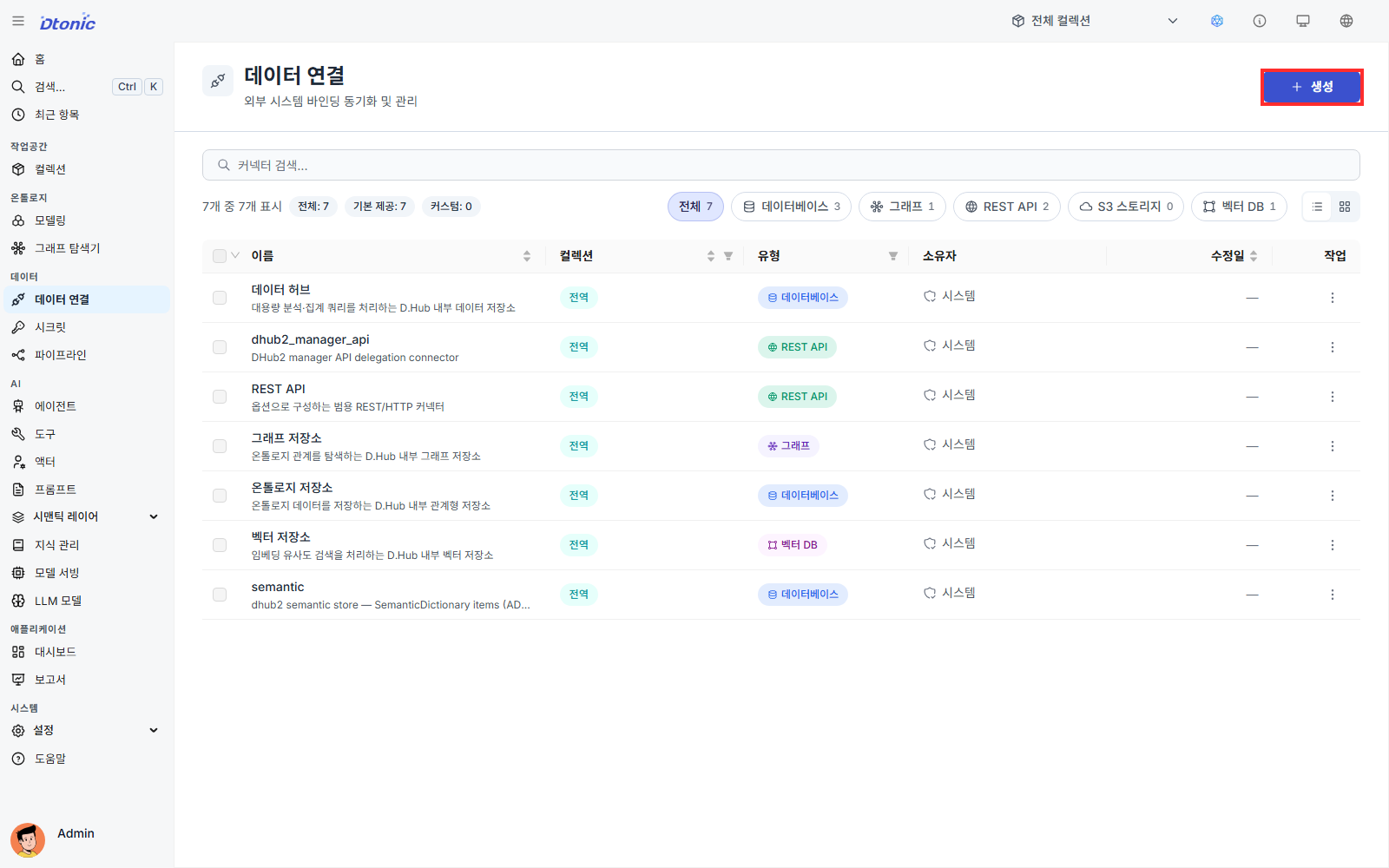Sort the 컬렉션 column arrows
Viewport: 1389px width, 868px height.
point(711,256)
